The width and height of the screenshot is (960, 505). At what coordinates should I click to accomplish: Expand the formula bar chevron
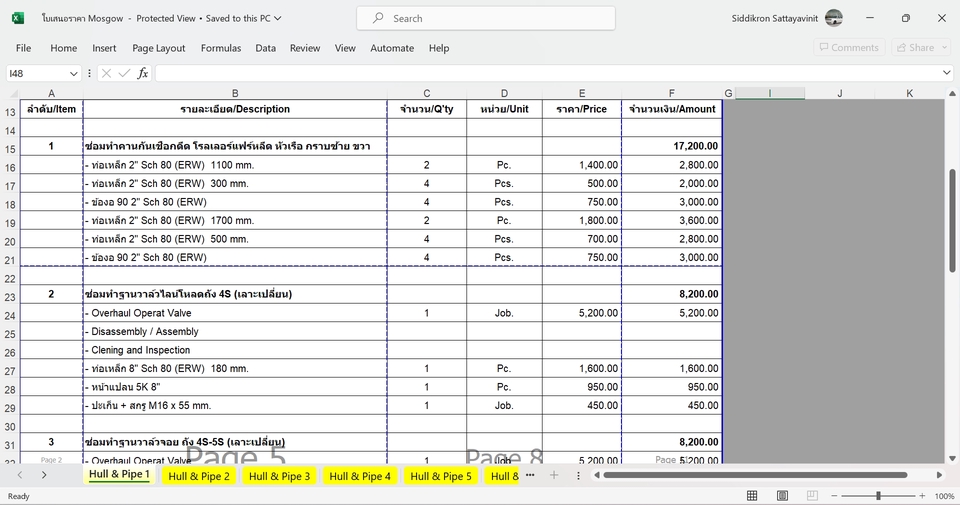click(947, 73)
